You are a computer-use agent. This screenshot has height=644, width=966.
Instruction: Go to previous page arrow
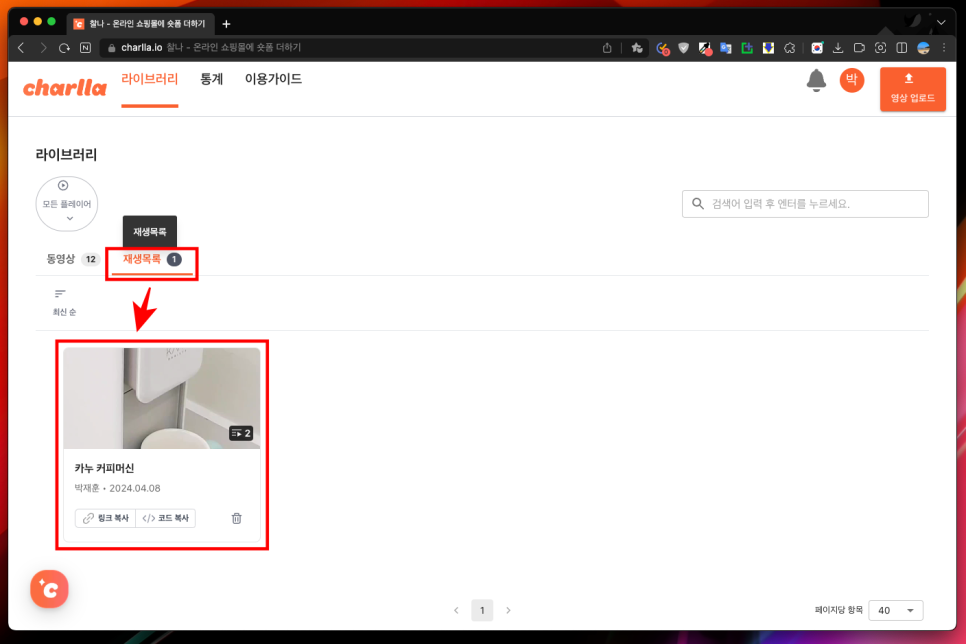click(456, 610)
